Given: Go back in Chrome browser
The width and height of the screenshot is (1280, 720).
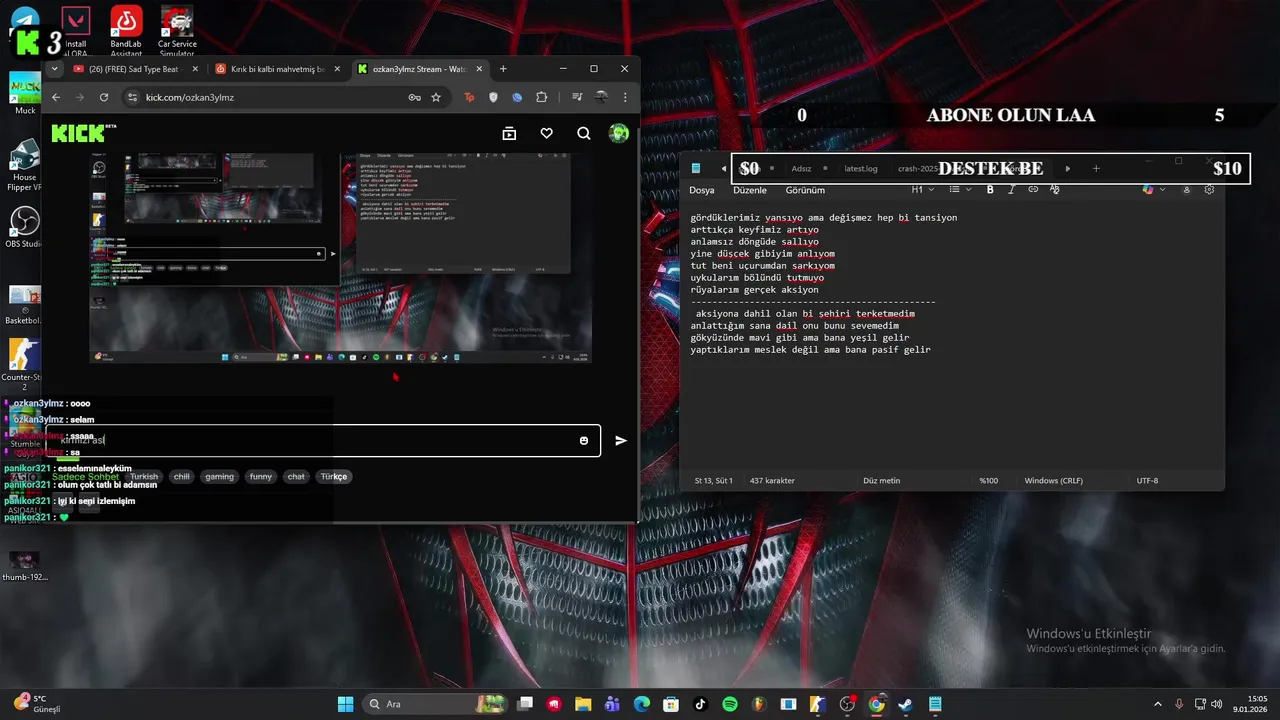Looking at the screenshot, I should click(56, 97).
